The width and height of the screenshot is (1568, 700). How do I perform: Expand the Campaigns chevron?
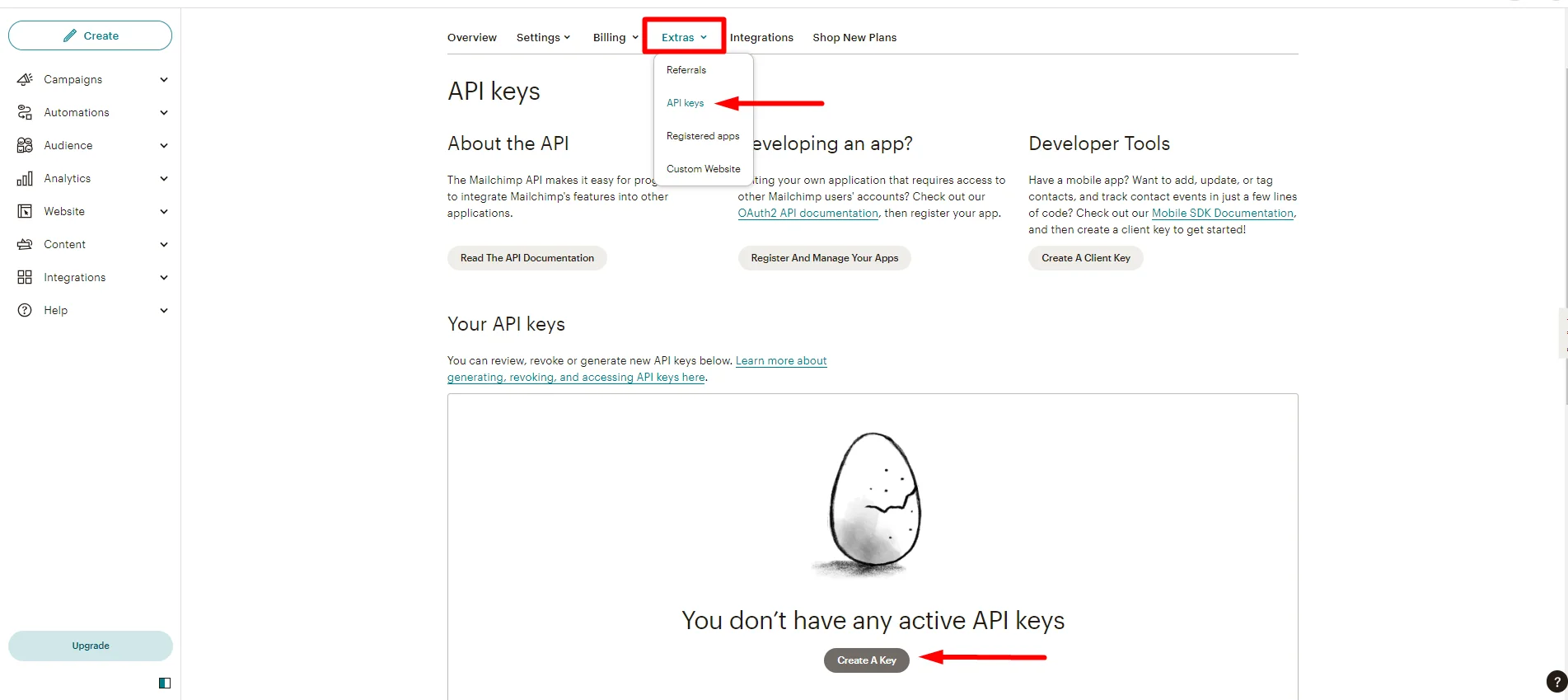164,79
